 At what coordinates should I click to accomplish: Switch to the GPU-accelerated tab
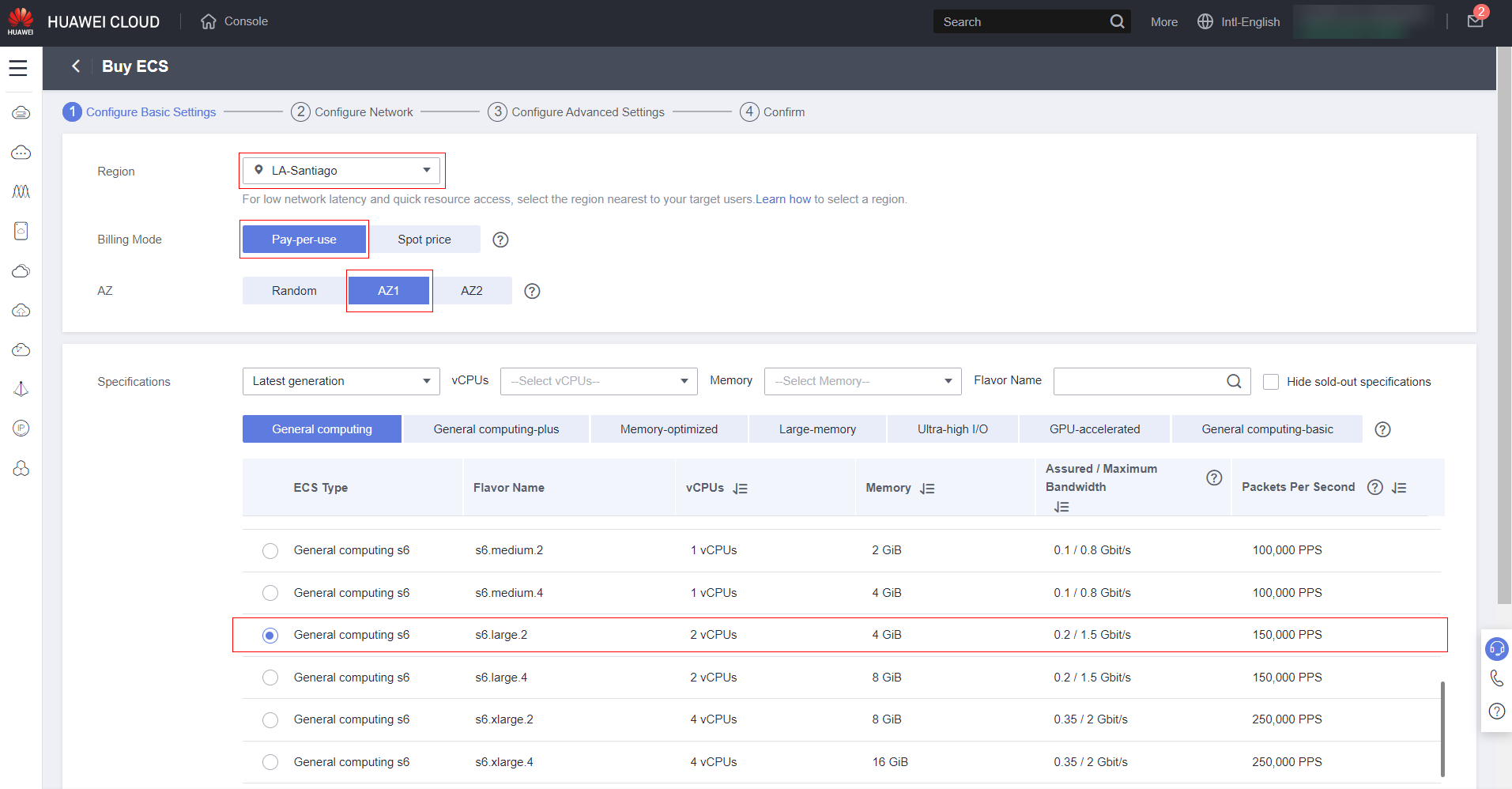pos(1094,429)
